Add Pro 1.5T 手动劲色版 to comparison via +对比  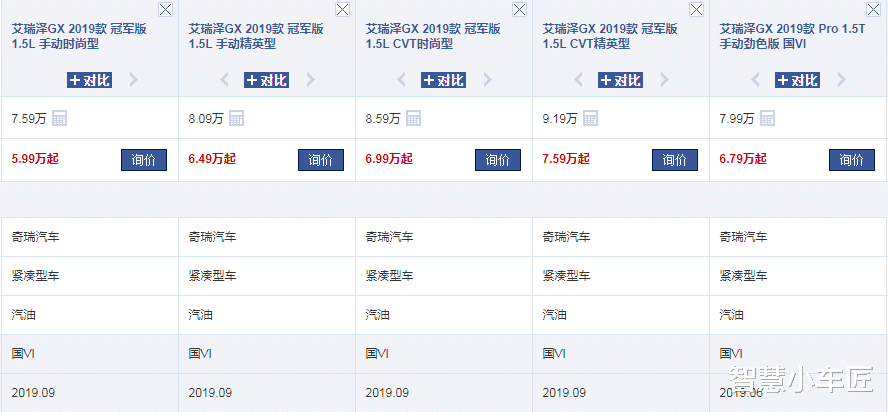pyautogui.click(x=797, y=80)
